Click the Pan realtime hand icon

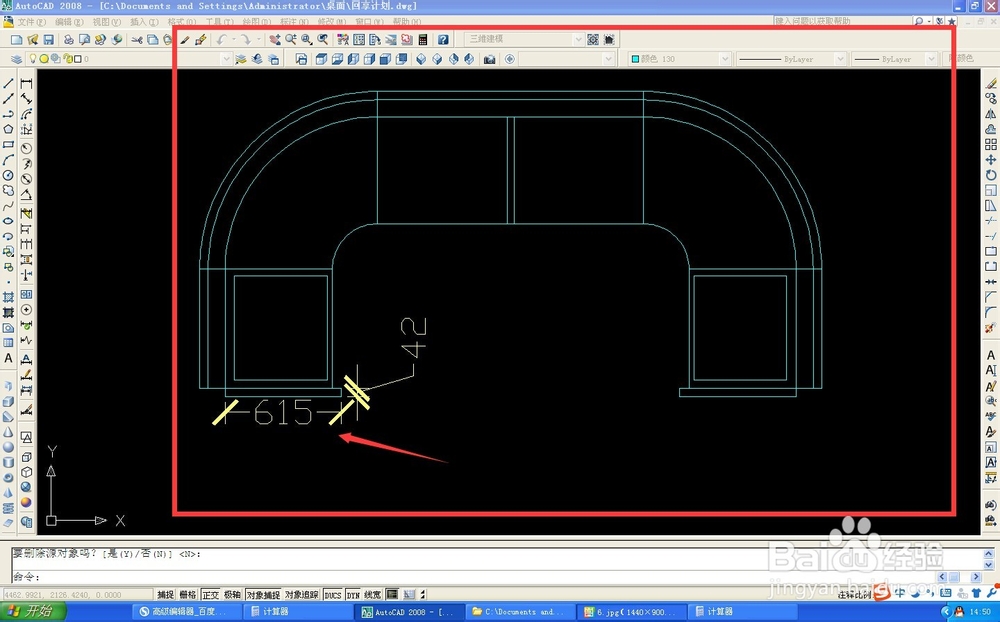tap(275, 40)
